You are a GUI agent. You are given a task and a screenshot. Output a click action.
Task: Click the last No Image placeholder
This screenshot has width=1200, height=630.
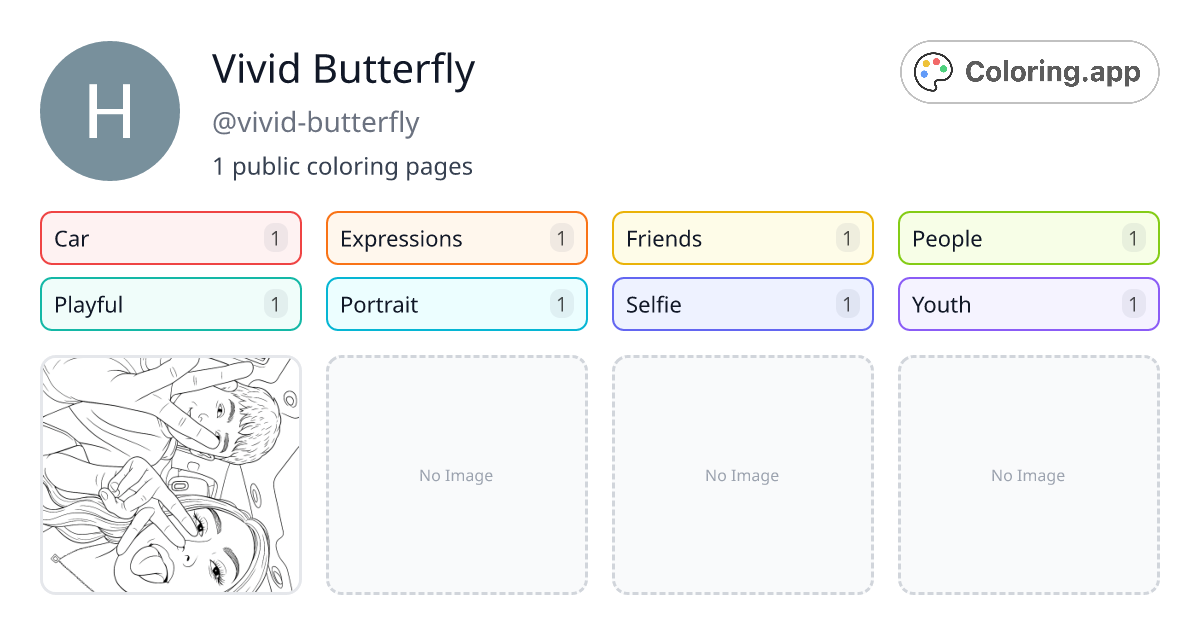1028,475
